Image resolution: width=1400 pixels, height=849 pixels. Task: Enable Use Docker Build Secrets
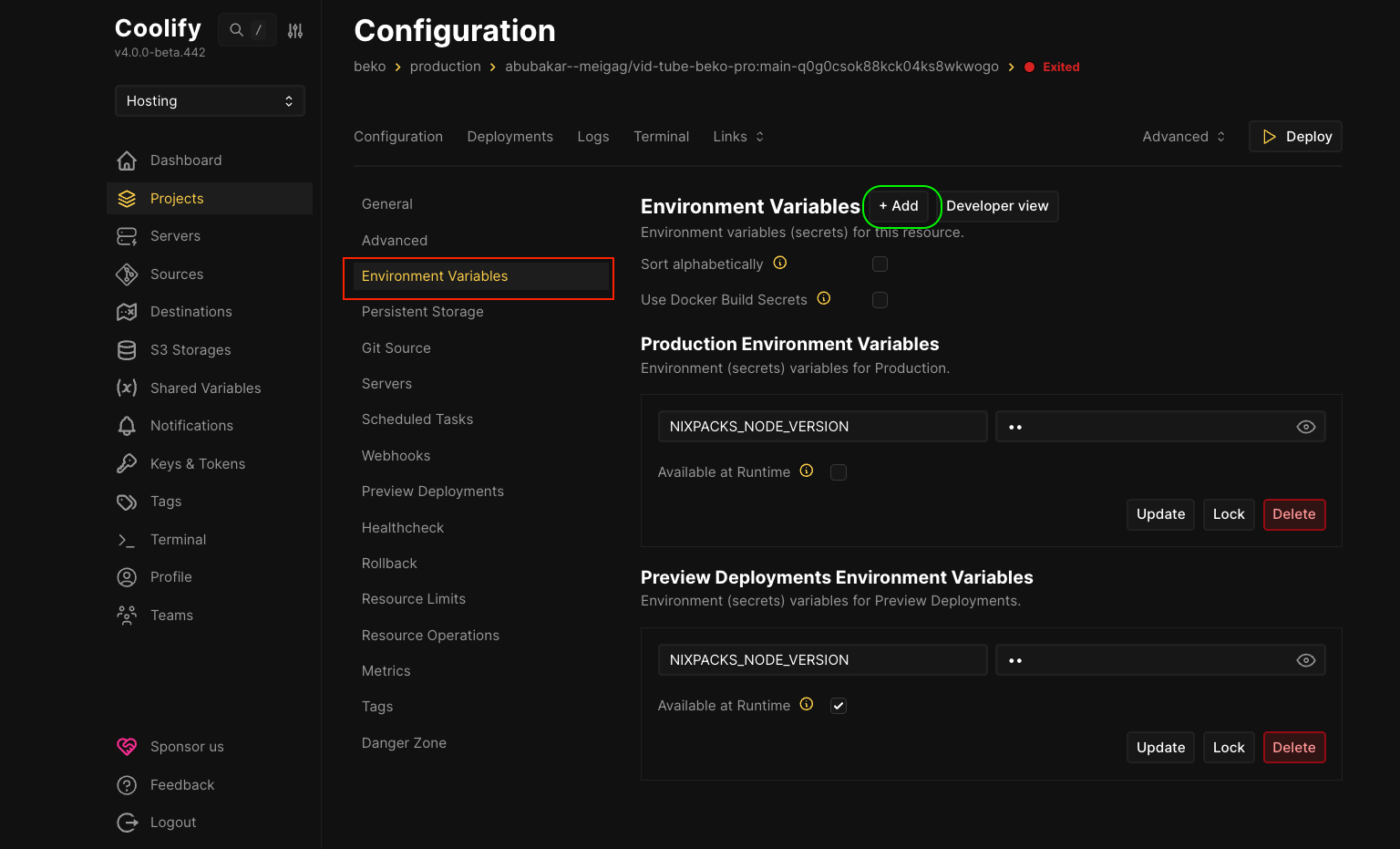coord(880,299)
